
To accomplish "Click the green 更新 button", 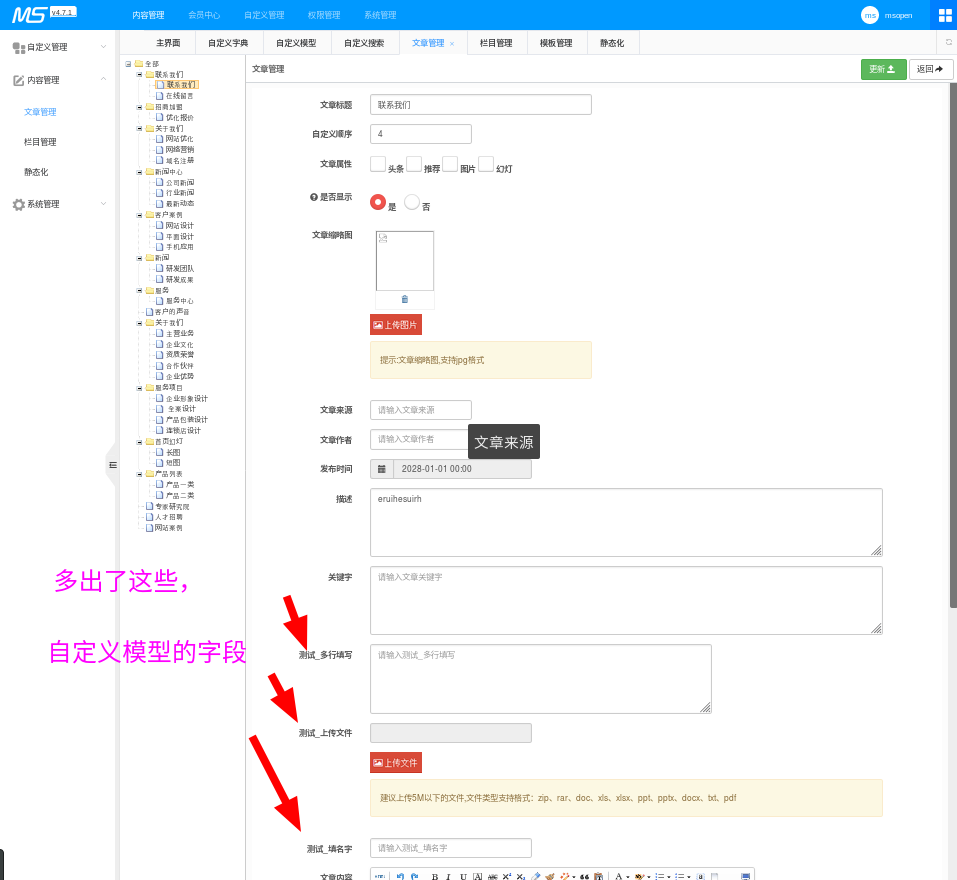I will (883, 69).
